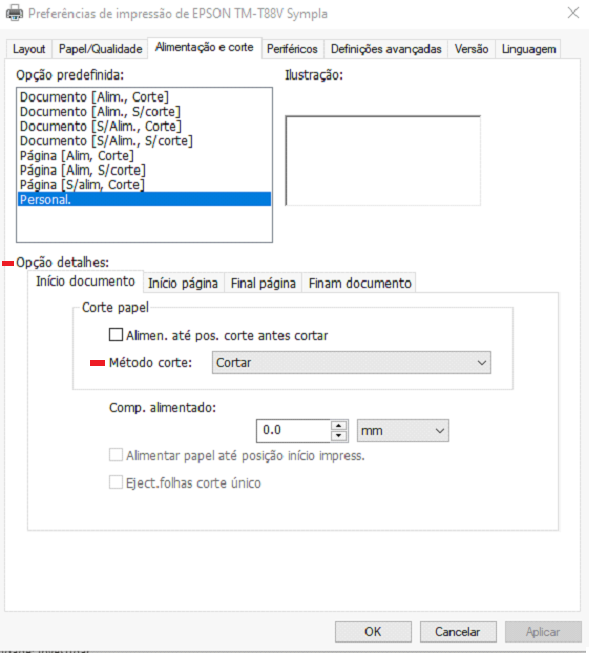Pick Página [Alim, Corte] preset

tap(144, 155)
